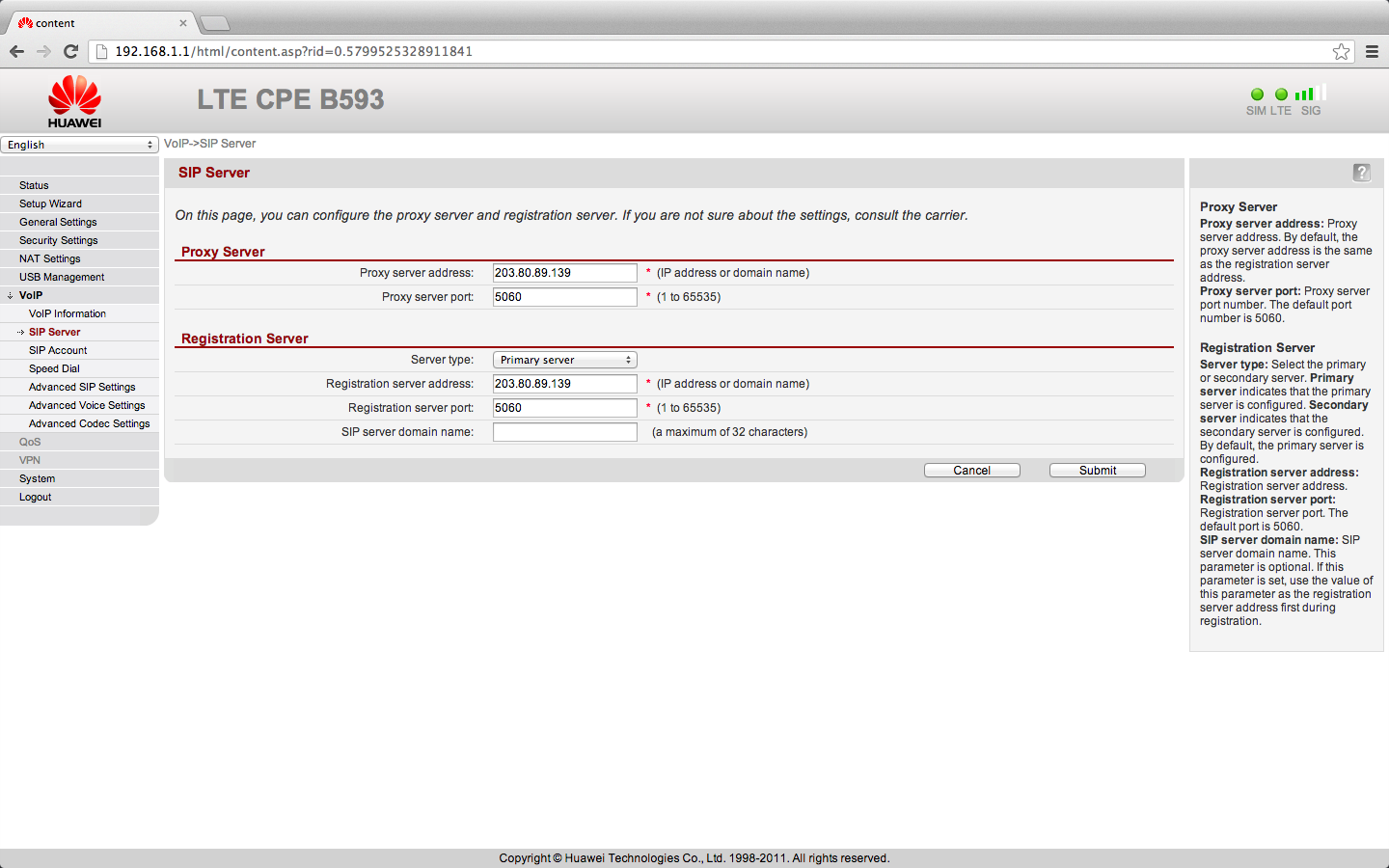Screen dimensions: 1389x868
Task: Open Advanced SIP Settings
Action: [x=82, y=387]
